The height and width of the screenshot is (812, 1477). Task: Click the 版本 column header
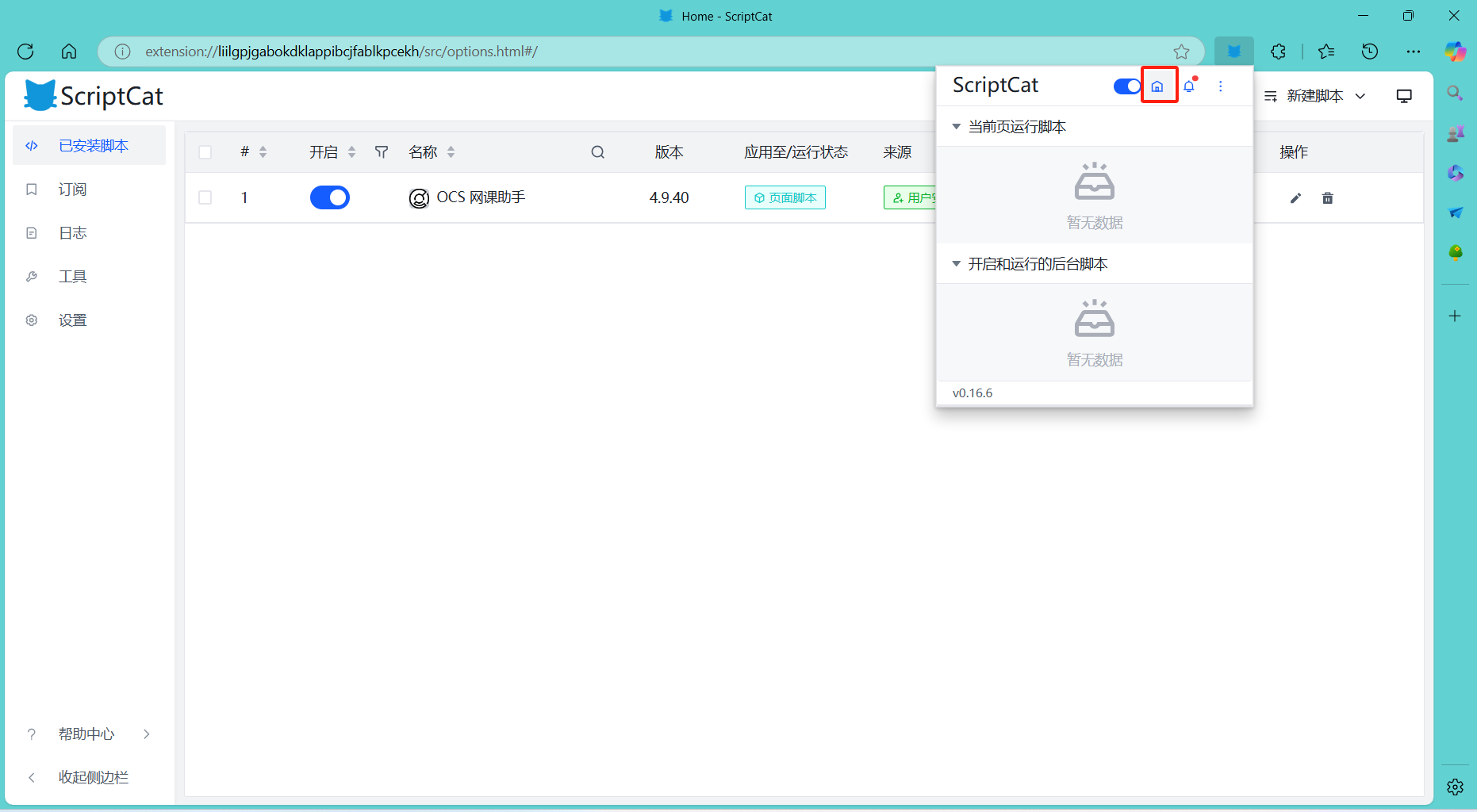[669, 152]
